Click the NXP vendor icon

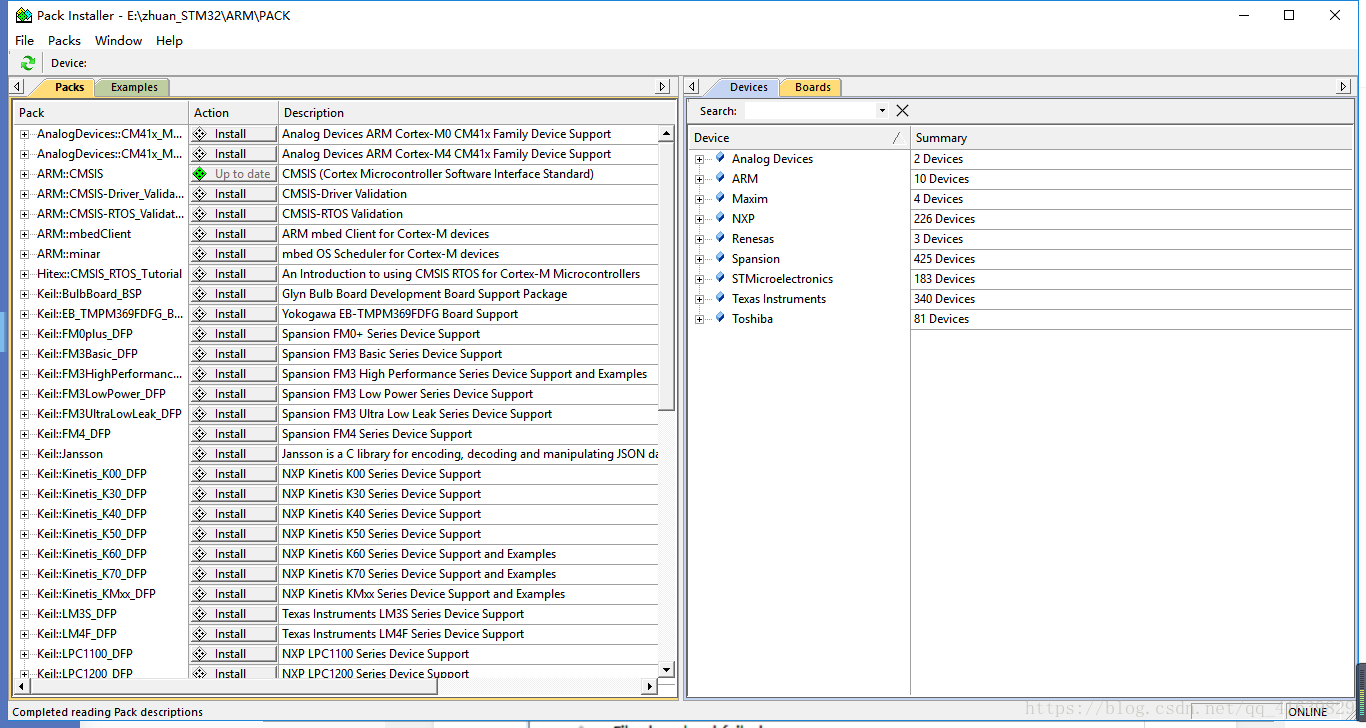720,218
